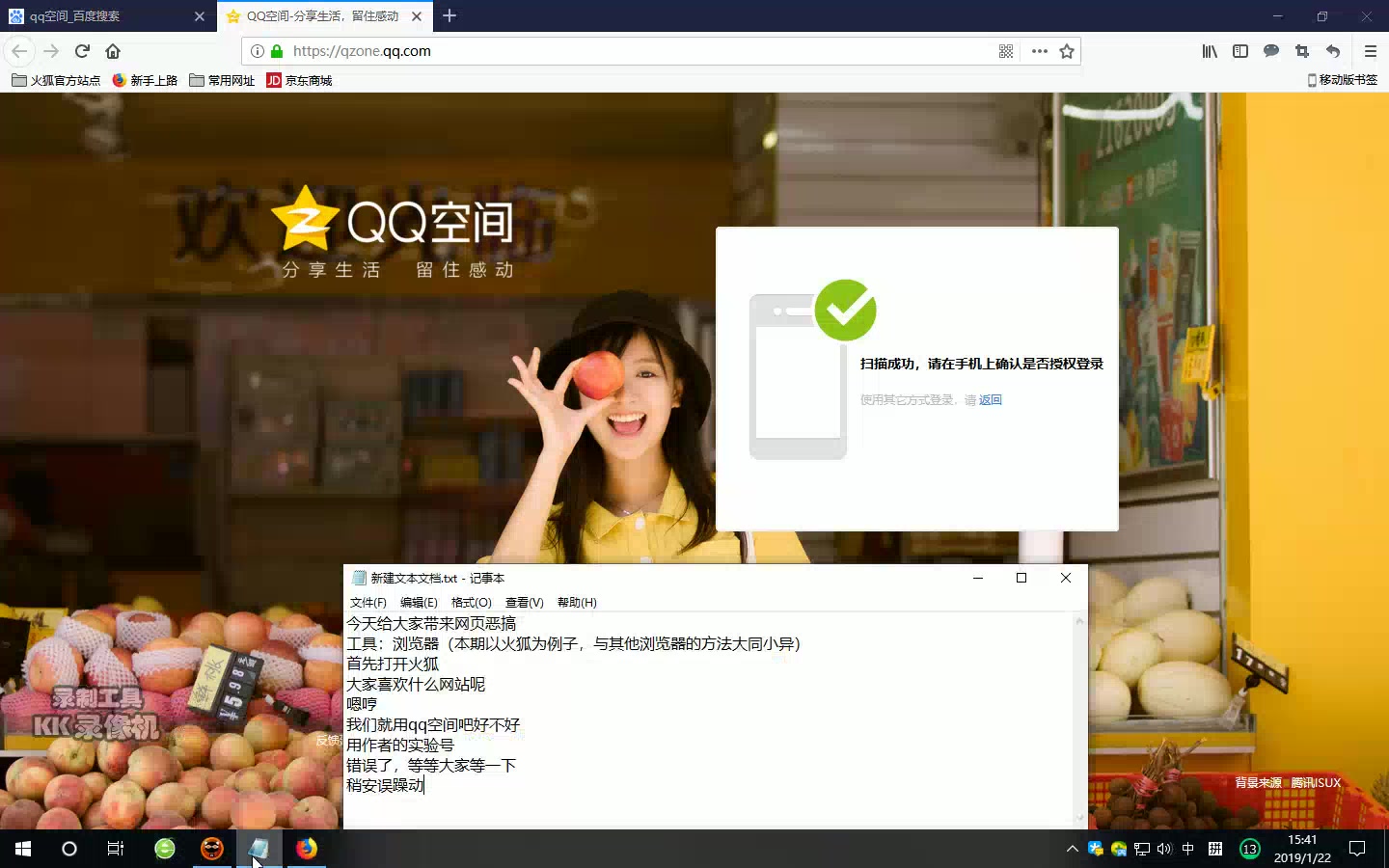Show site information icon in address bar
The width and height of the screenshot is (1389, 868).
(258, 51)
